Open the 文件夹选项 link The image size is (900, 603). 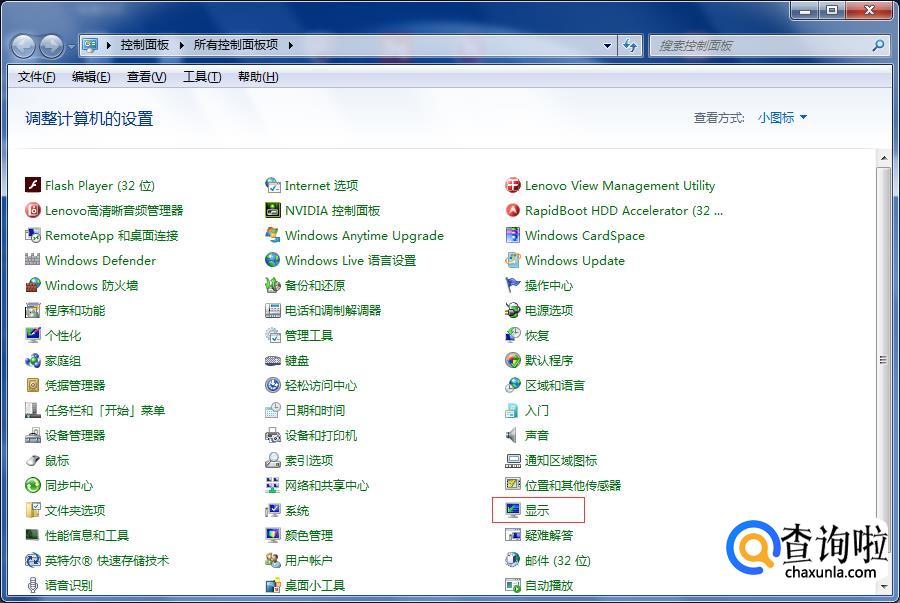tap(75, 510)
